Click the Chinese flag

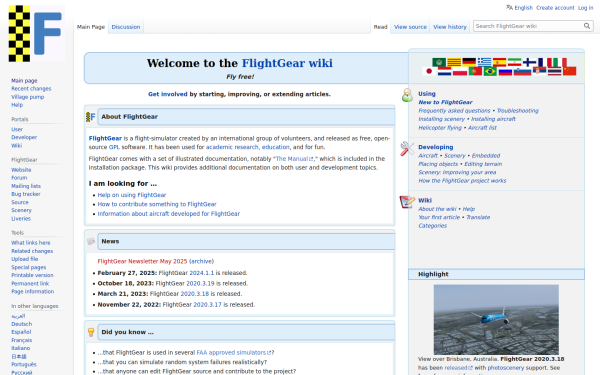pos(570,71)
